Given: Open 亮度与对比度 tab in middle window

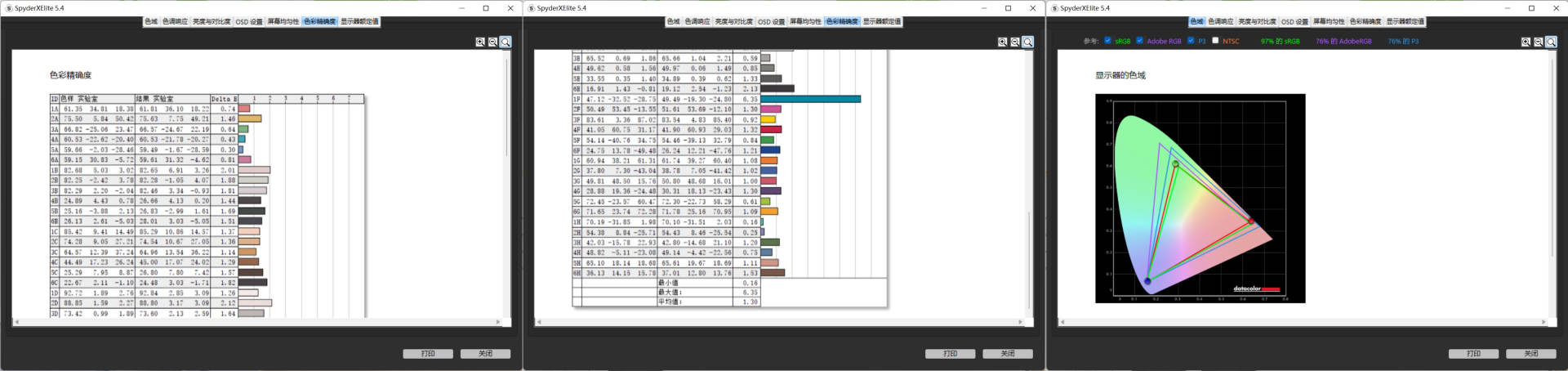Looking at the screenshot, I should pos(734,21).
